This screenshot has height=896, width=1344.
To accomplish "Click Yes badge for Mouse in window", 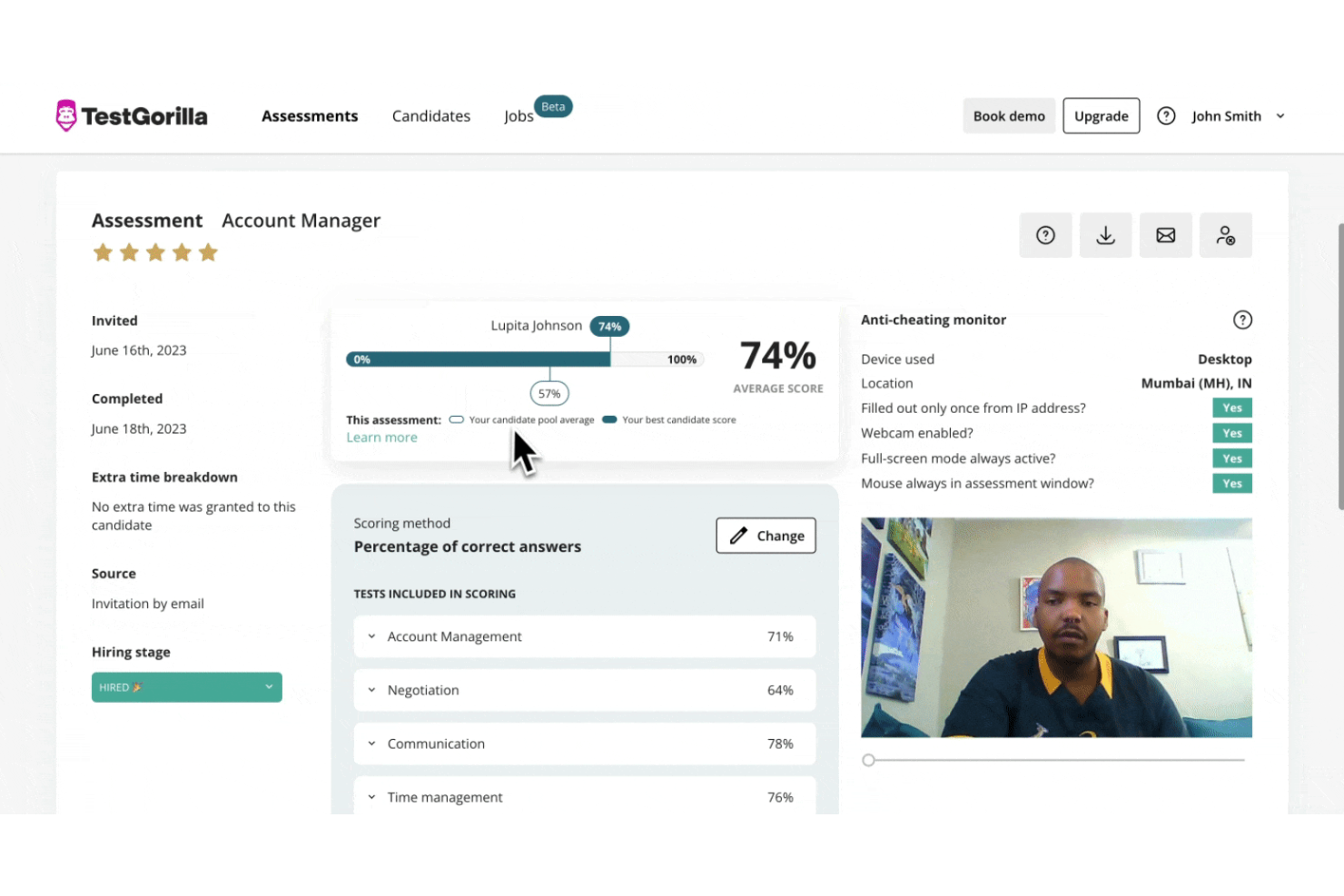I will (1231, 483).
